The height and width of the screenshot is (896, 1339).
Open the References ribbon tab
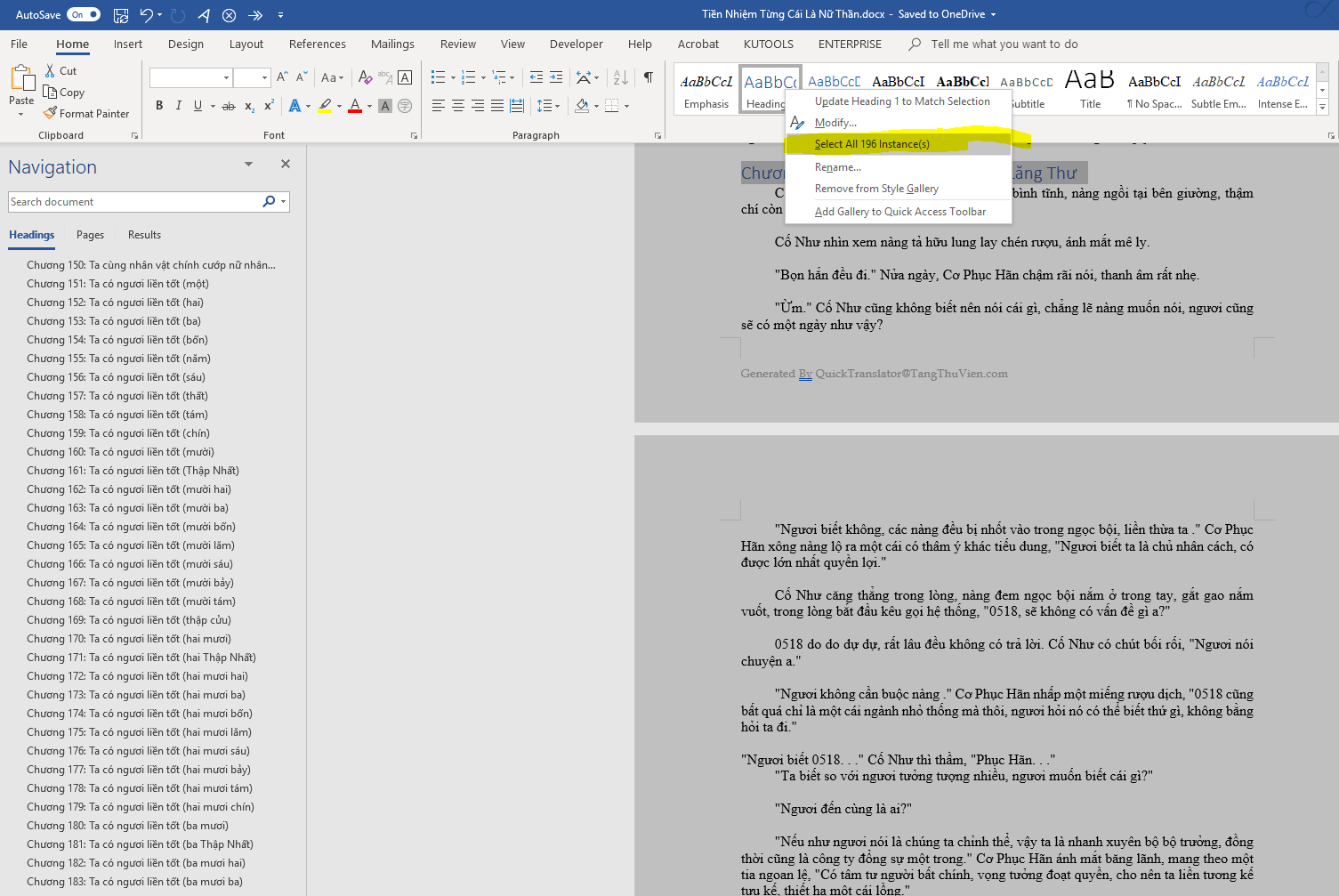[317, 44]
